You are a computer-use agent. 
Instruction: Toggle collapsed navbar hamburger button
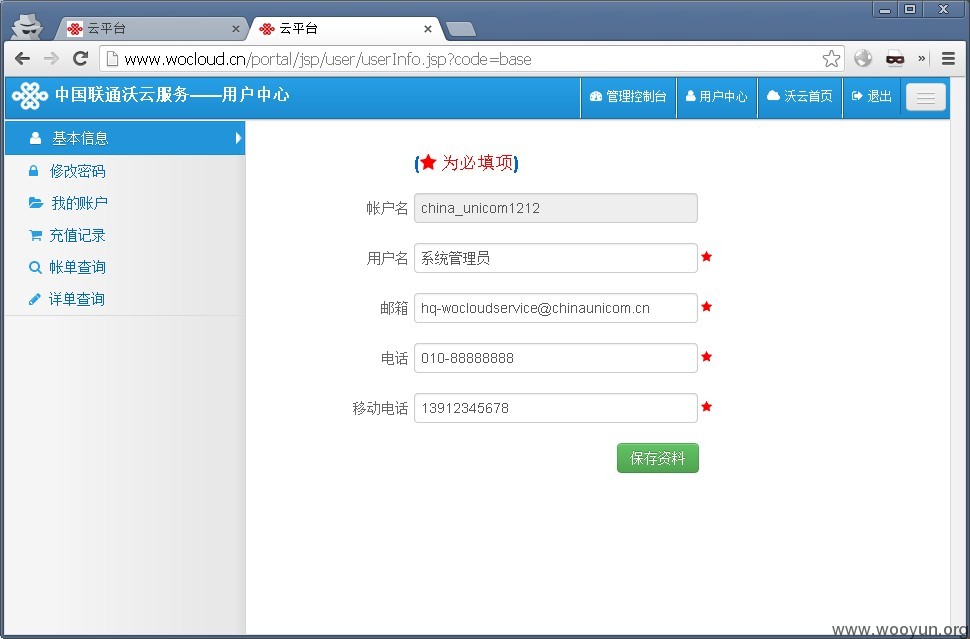tap(926, 97)
